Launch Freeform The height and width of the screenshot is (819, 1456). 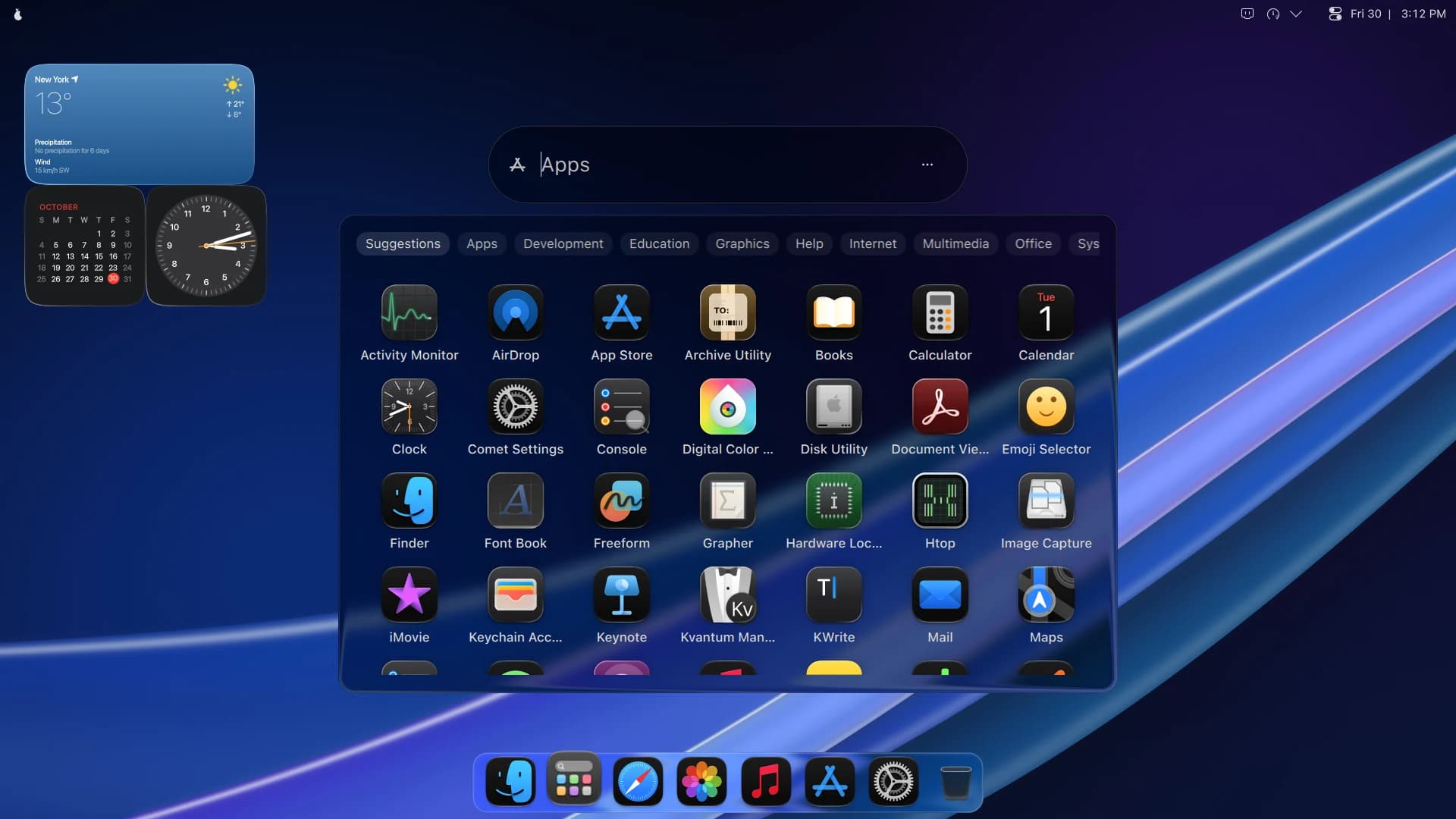coord(622,500)
